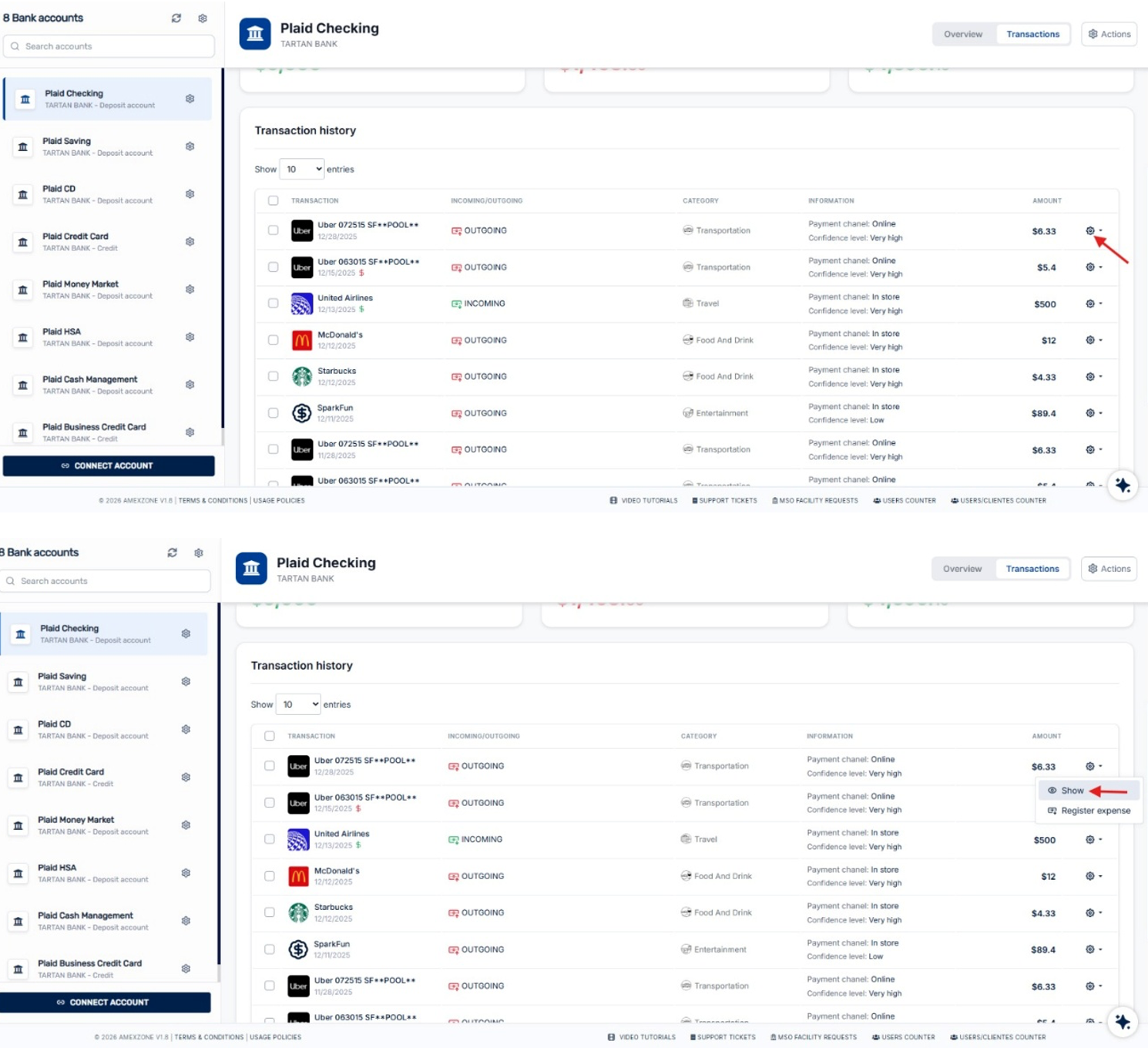Click the AI sparkle assistant button in lower panel
The width and height of the screenshot is (1148, 1048).
1123,1022
